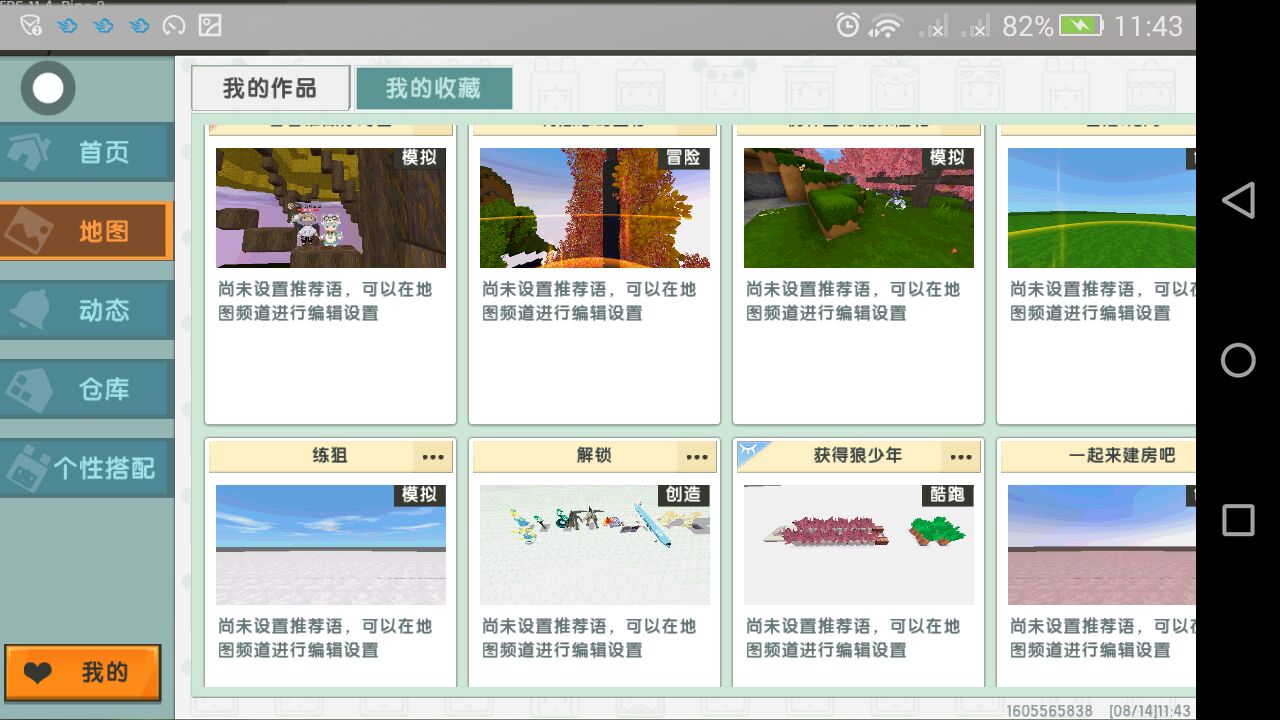Click the 模拟 tag on the cherry blossom thumbnail
Image resolution: width=1280 pixels, height=720 pixels.
click(949, 158)
